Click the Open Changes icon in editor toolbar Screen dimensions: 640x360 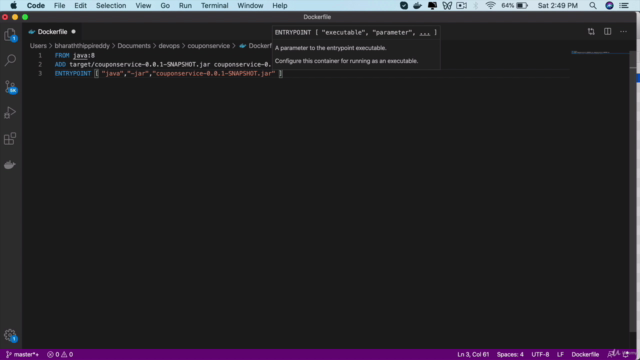[591, 31]
